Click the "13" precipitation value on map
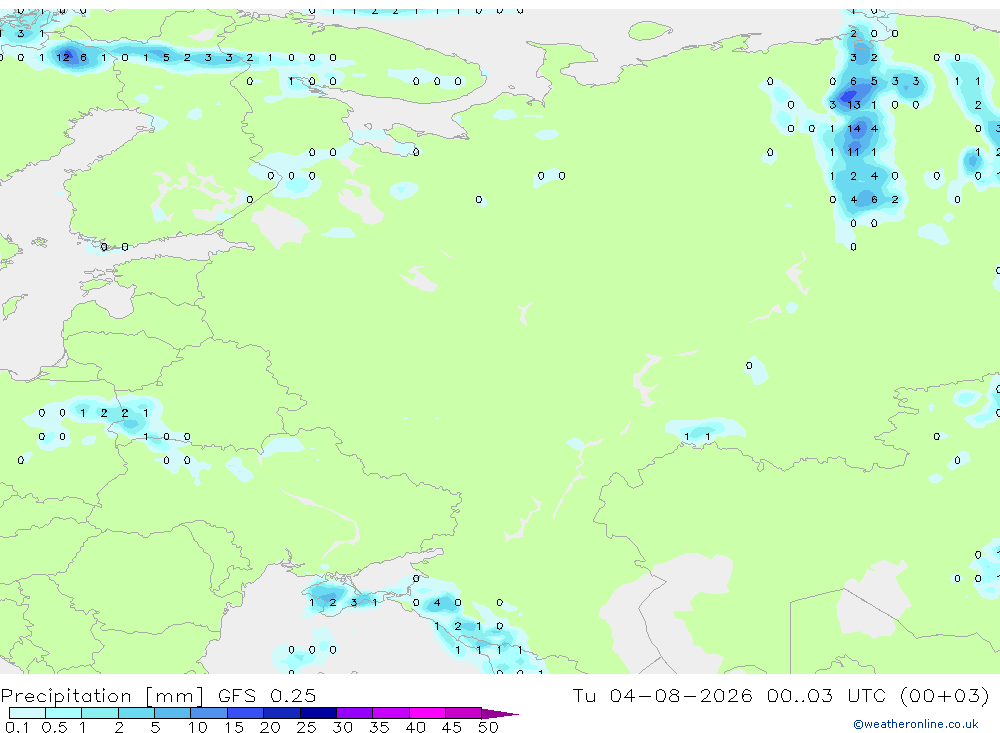 pyautogui.click(x=854, y=105)
